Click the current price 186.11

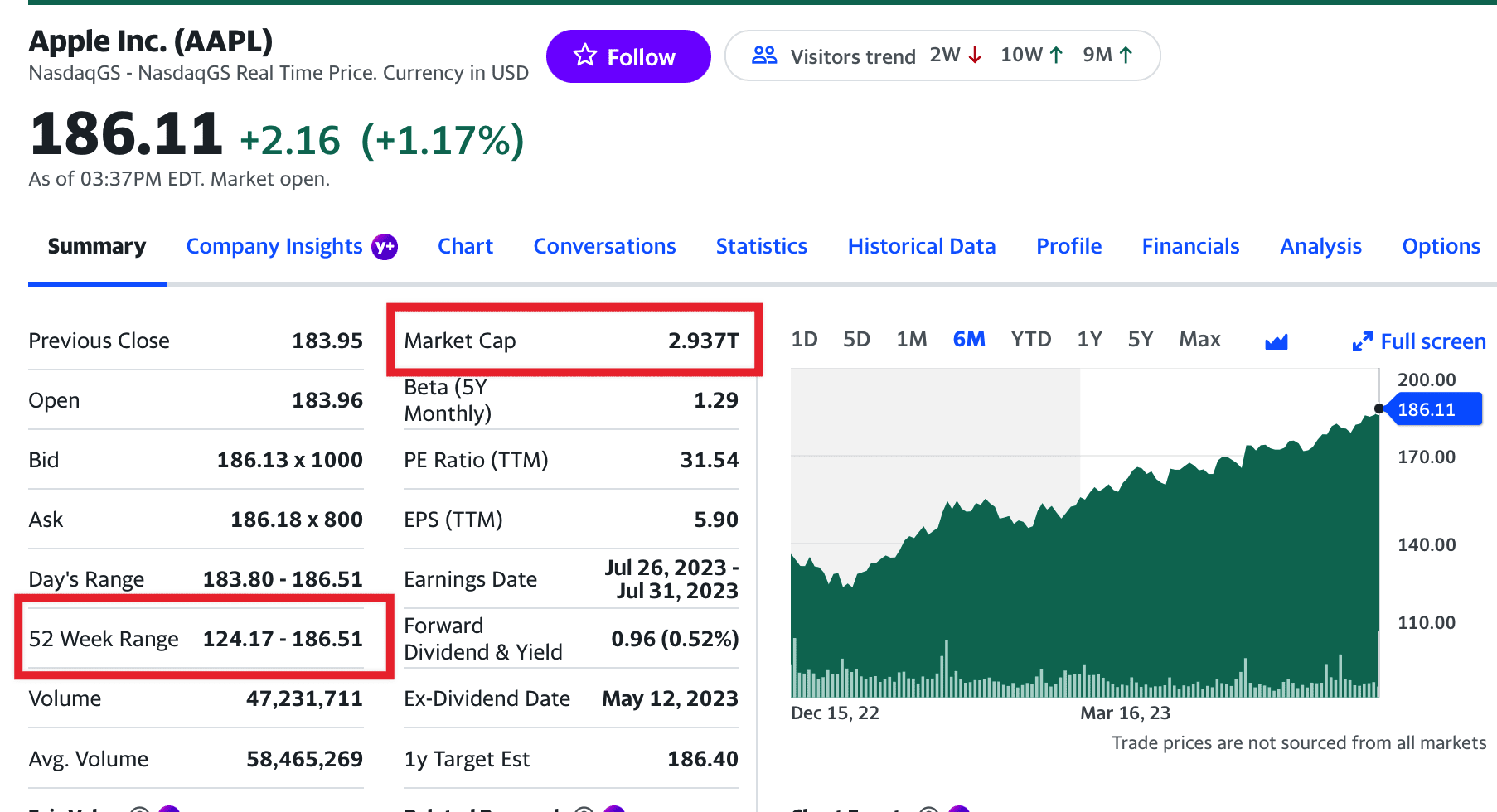point(126,134)
